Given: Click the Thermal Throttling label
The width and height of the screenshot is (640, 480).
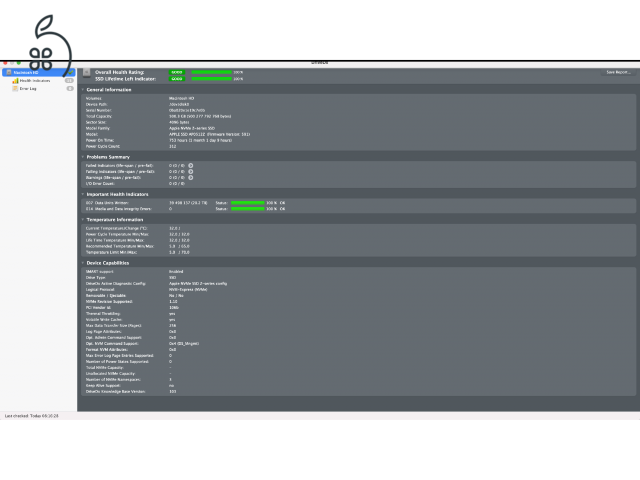Looking at the screenshot, I should [103, 314].
